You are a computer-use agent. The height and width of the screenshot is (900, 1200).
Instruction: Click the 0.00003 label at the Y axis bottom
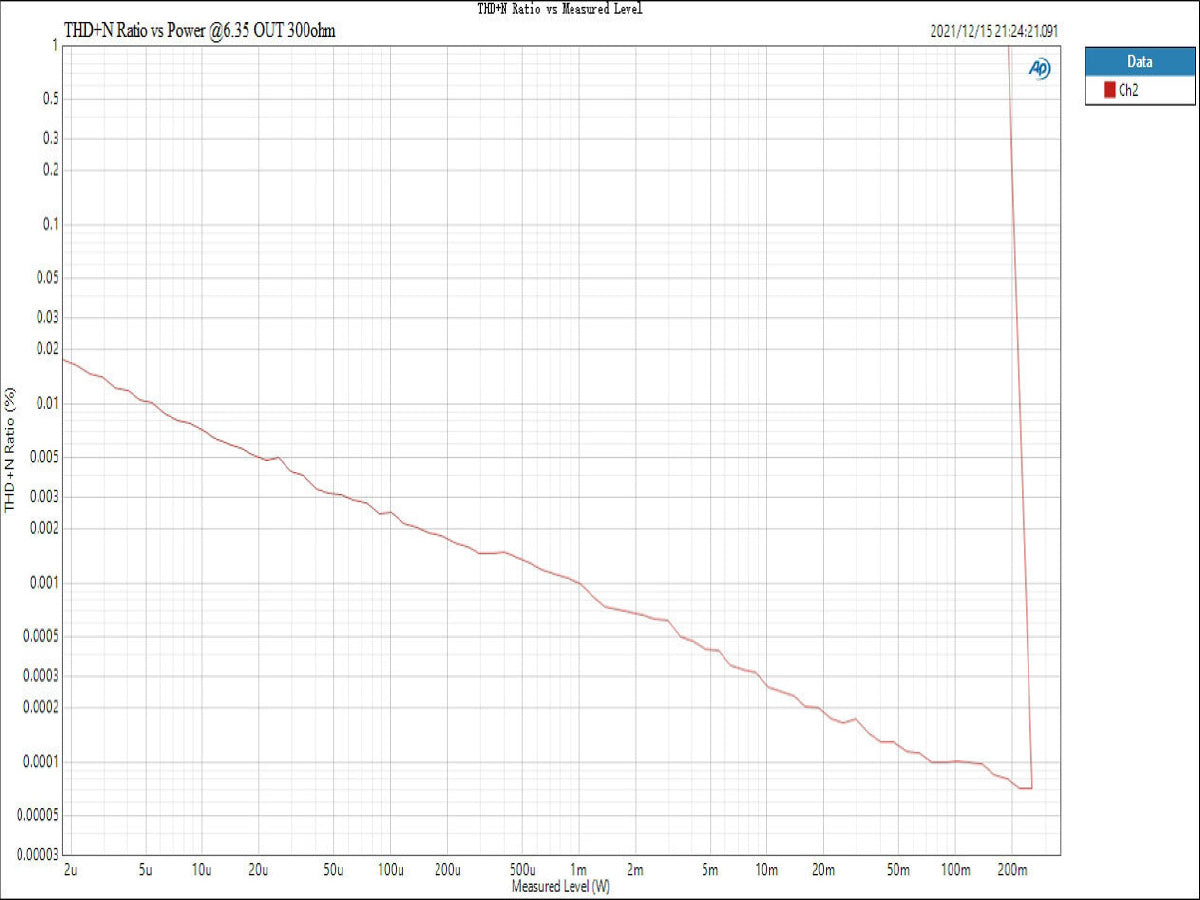[35, 854]
